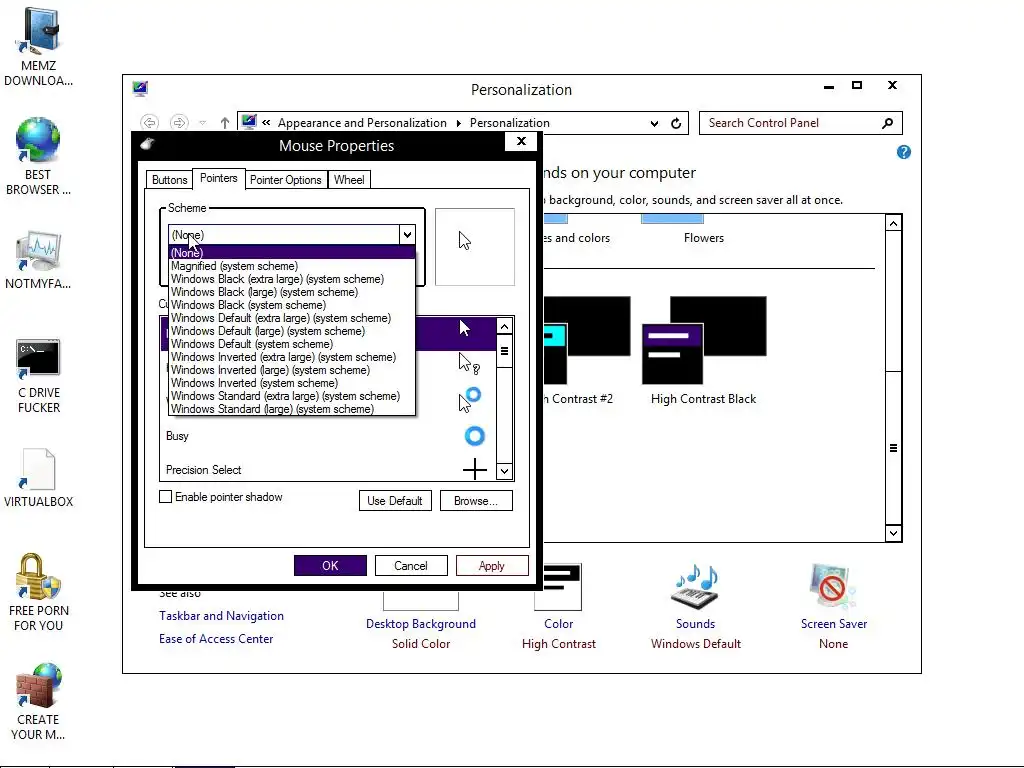Click the mouse icon in Mouse Properties title
Image resolution: width=1024 pixels, height=768 pixels.
pyautogui.click(x=147, y=144)
